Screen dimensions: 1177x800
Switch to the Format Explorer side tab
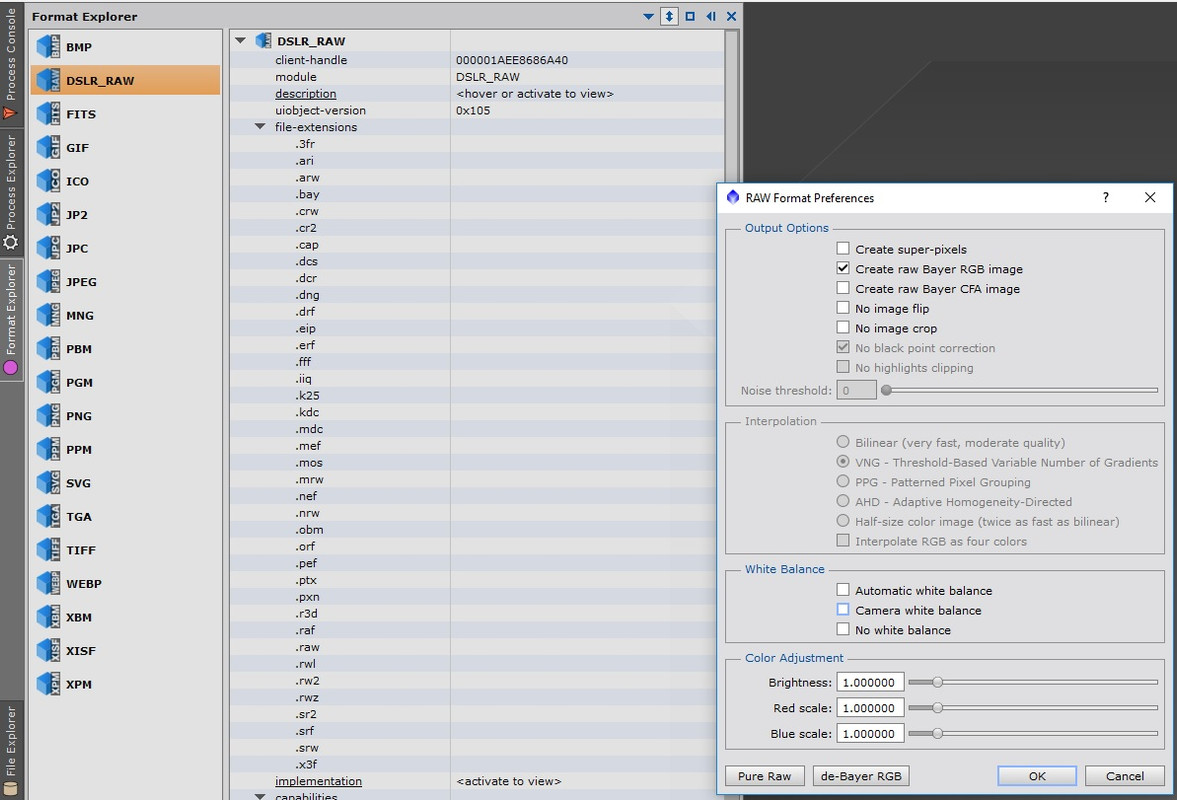pyautogui.click(x=11, y=319)
